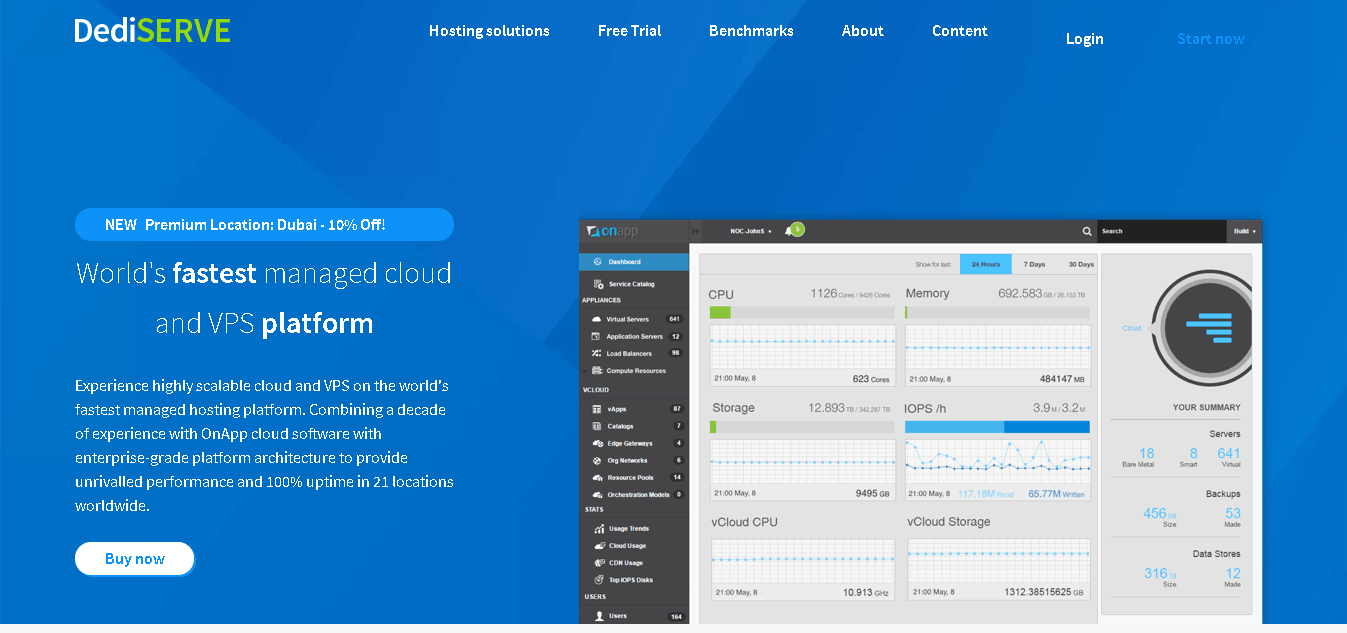1347x633 pixels.
Task: Select the 30 Days time range tab
Action: coord(1081,264)
